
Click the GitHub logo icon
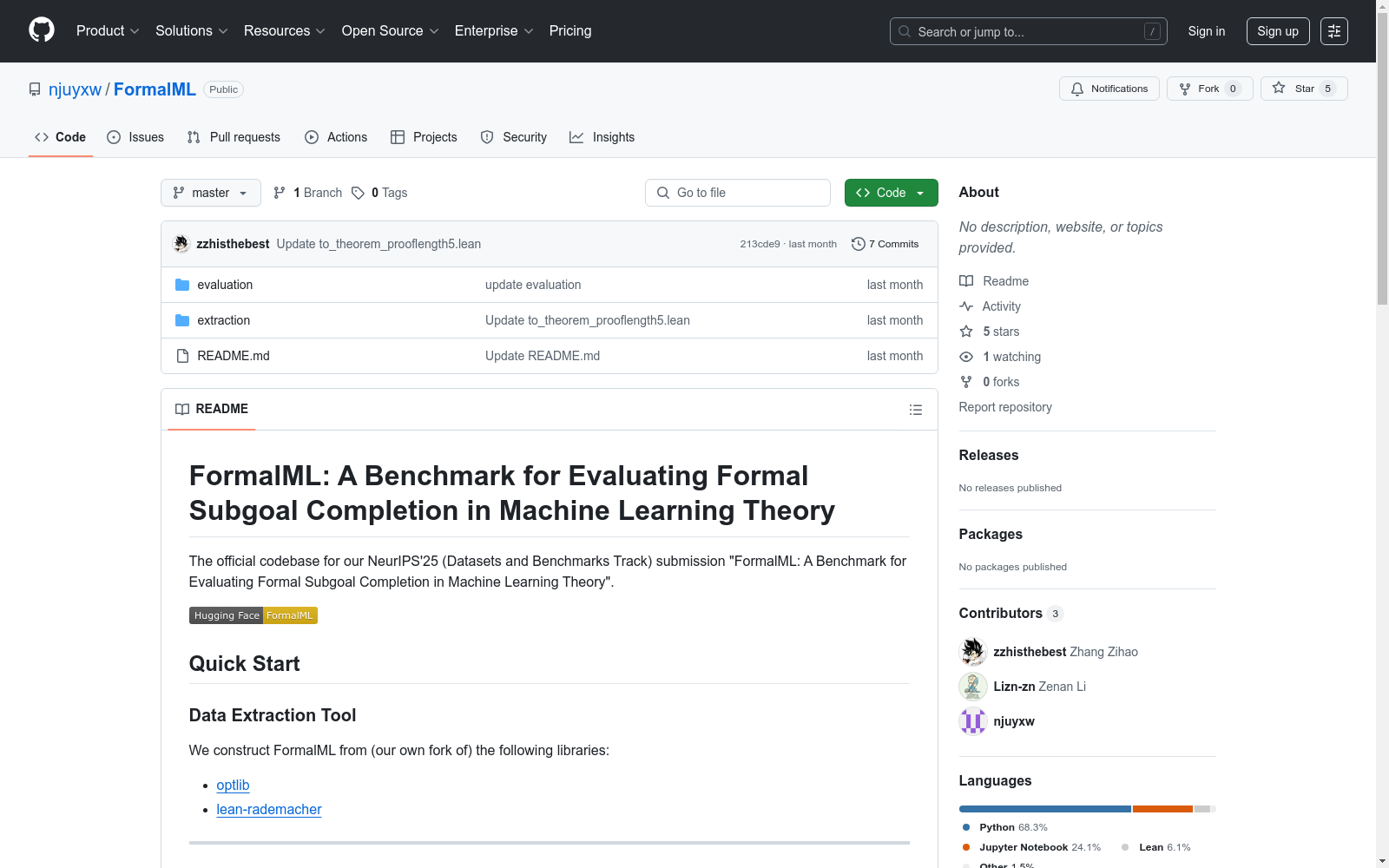(42, 30)
